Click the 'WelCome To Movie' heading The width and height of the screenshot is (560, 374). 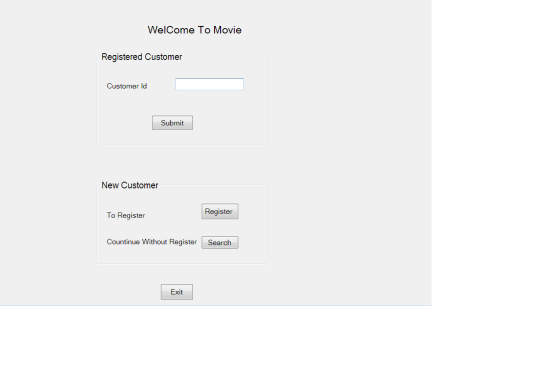click(x=195, y=30)
